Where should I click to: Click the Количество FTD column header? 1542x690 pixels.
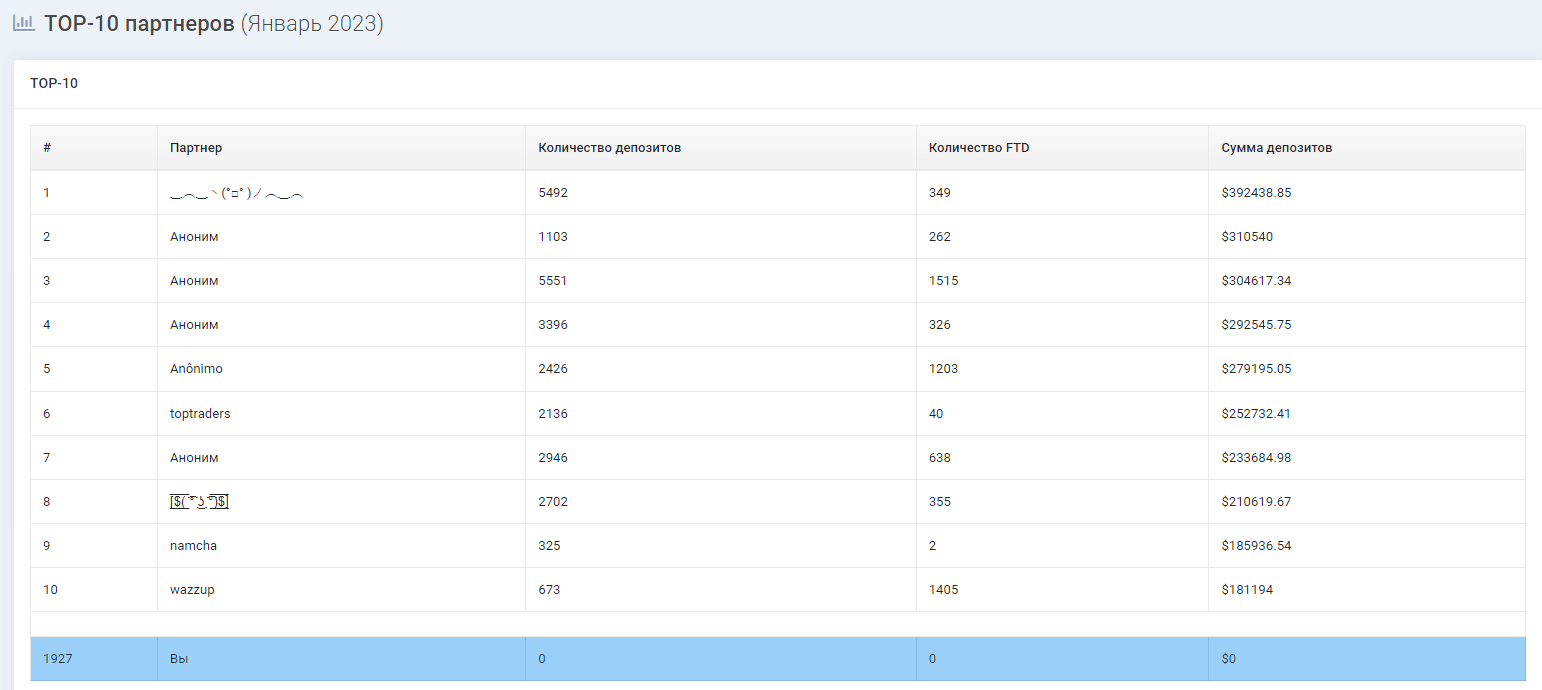(978, 148)
